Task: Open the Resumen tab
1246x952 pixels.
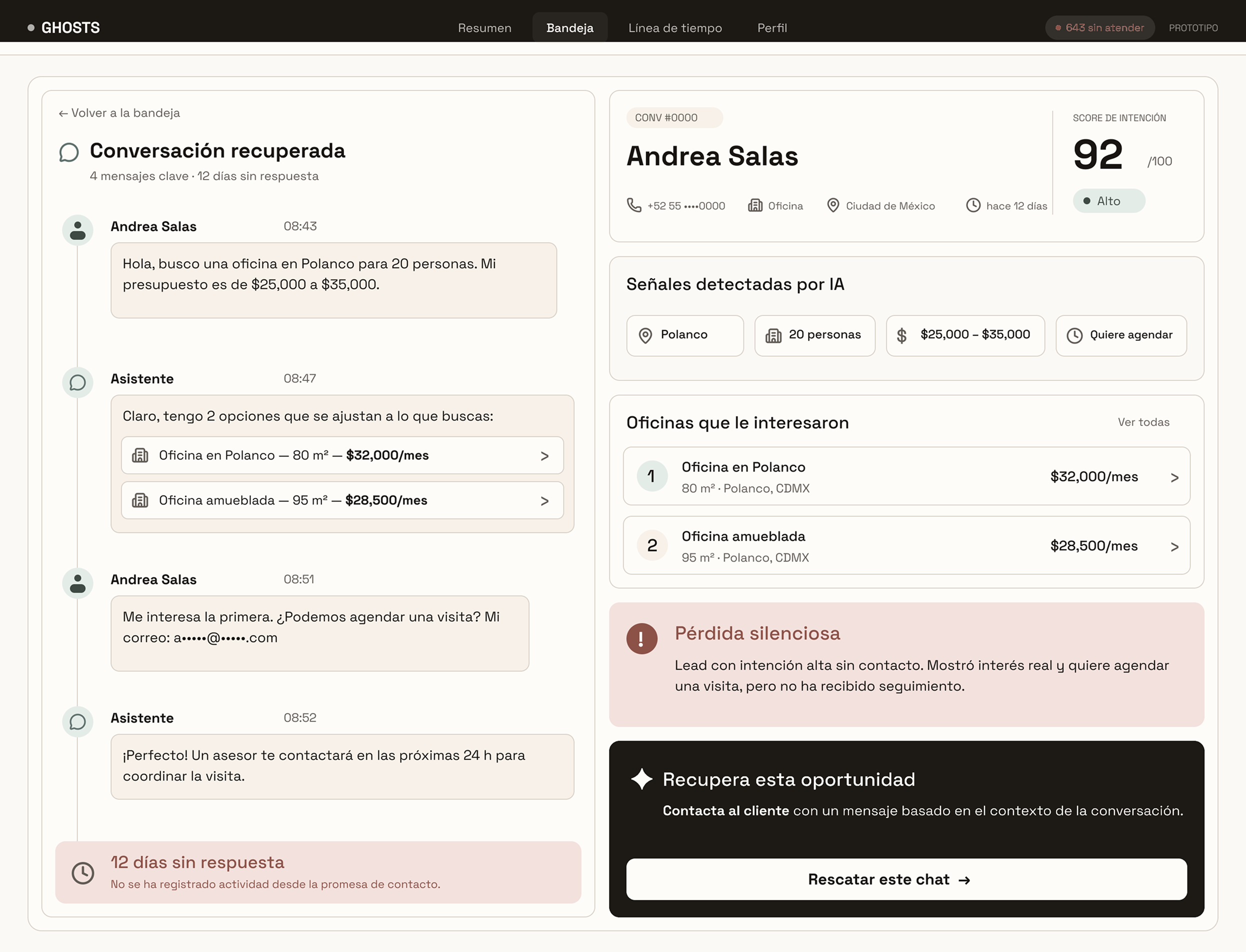Action: (x=484, y=28)
